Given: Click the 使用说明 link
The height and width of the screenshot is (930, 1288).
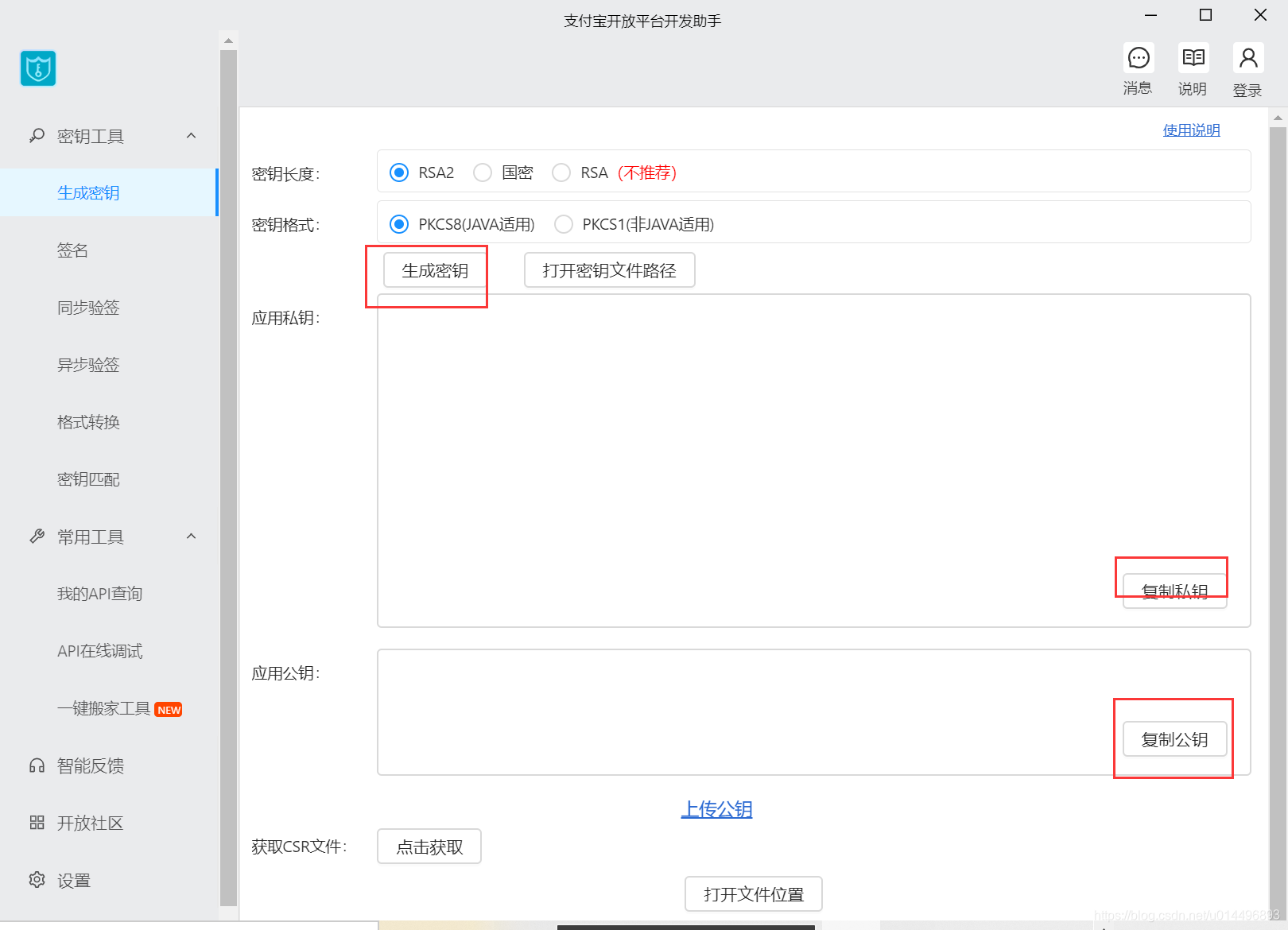Looking at the screenshot, I should coord(1192,130).
